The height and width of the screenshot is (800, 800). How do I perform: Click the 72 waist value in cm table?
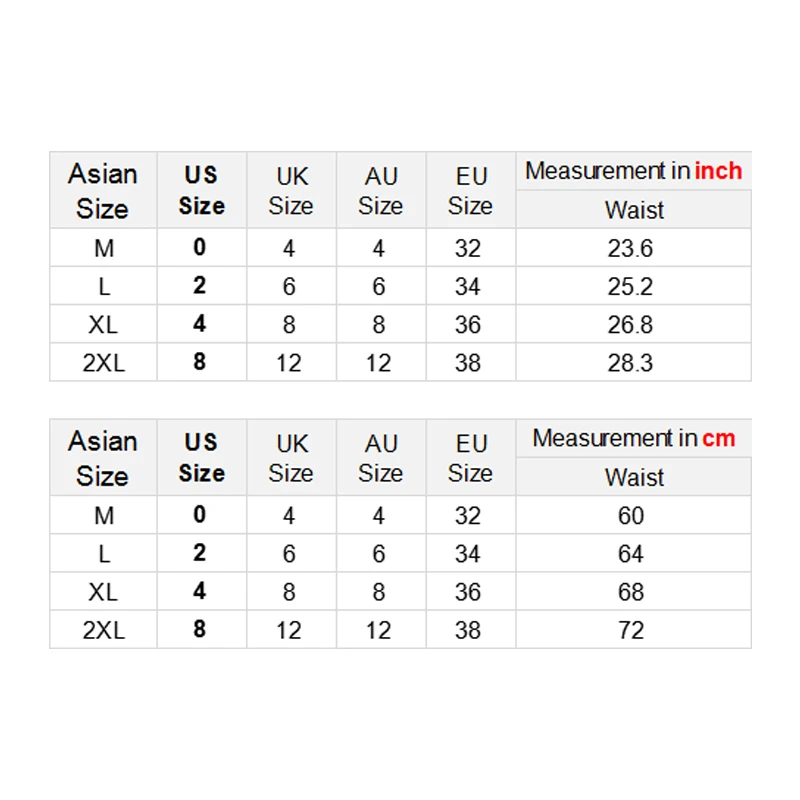coord(631,630)
